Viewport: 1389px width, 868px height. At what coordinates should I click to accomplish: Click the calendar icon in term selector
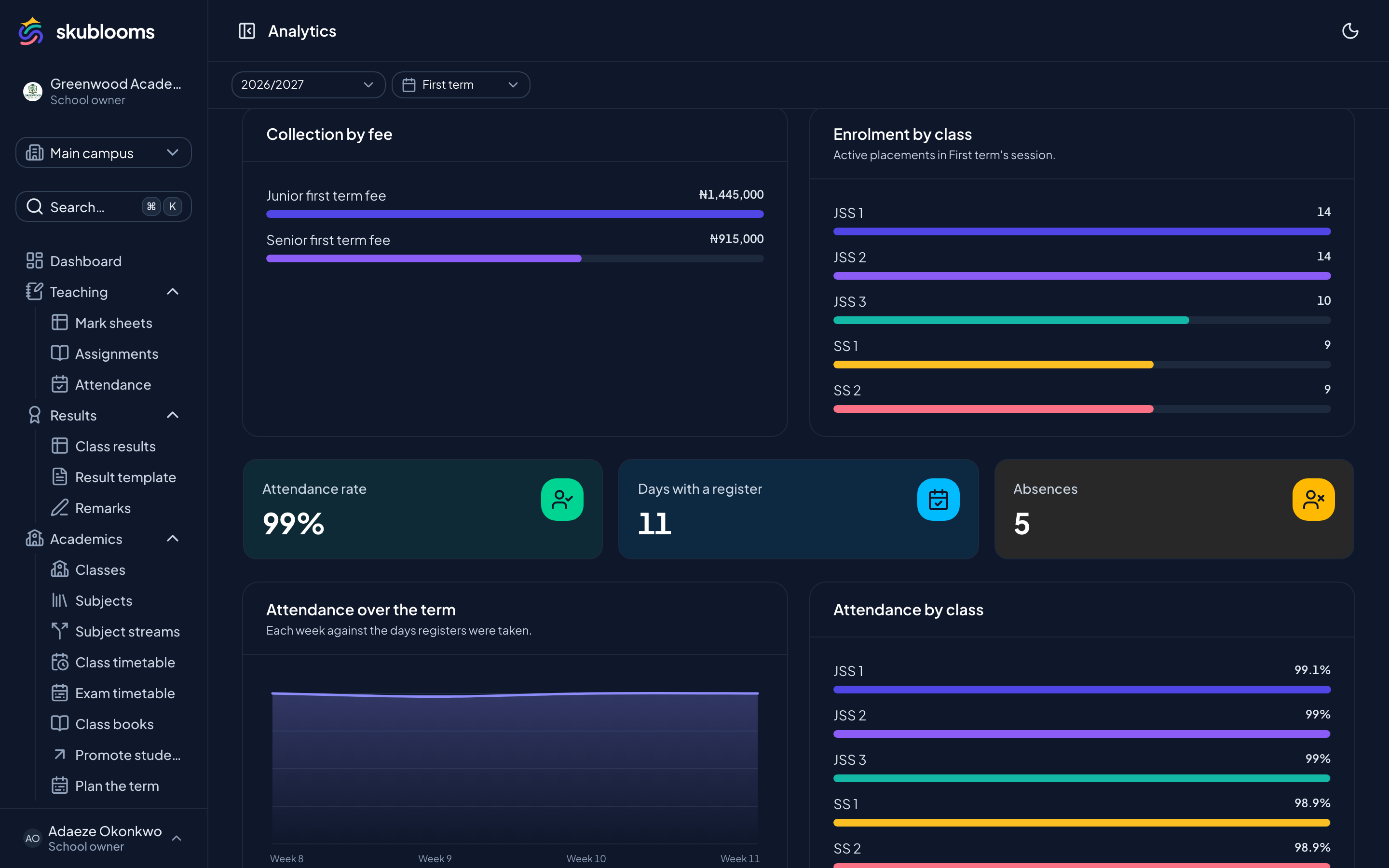click(409, 85)
